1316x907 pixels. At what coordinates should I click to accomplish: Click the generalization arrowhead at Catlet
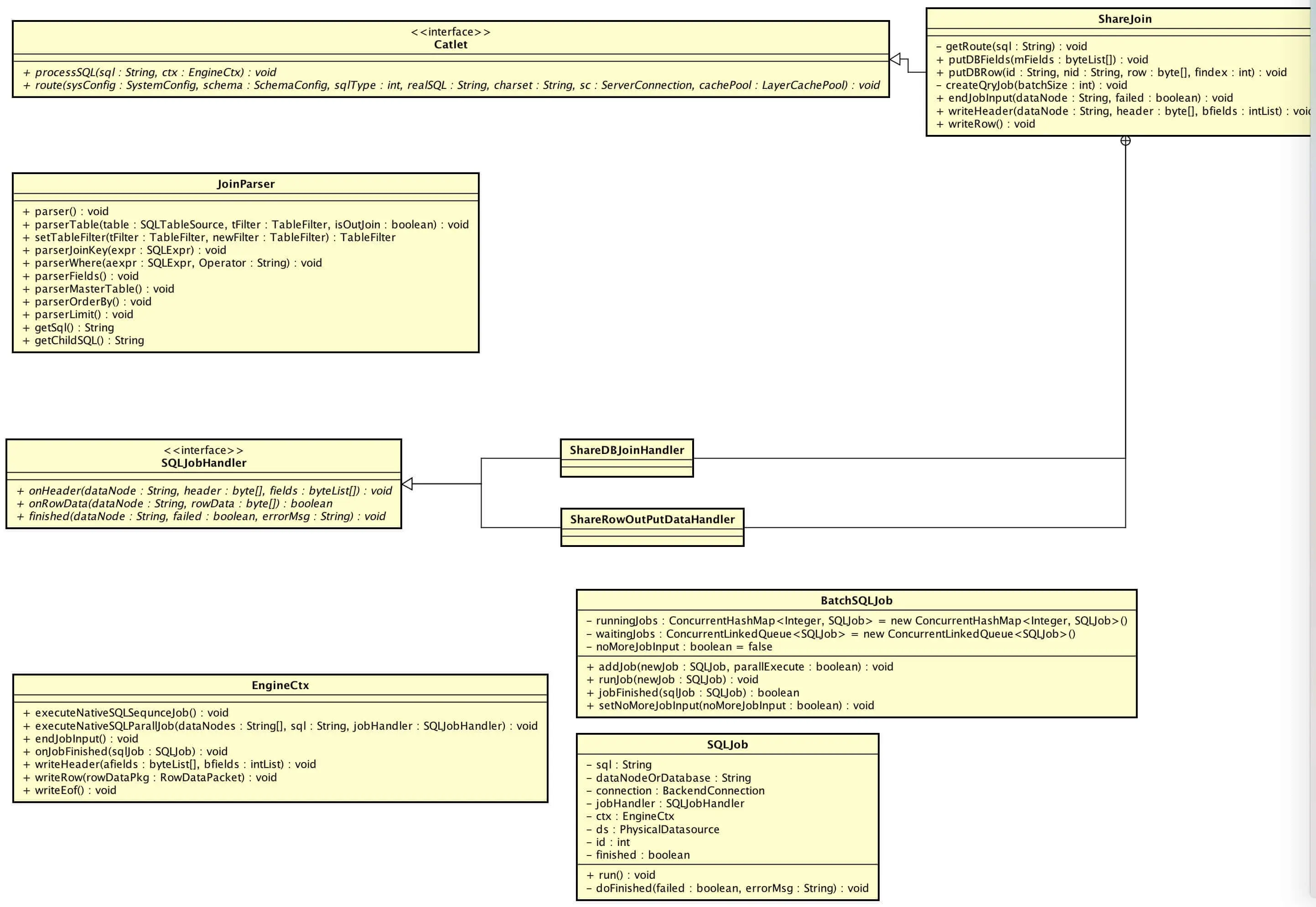click(895, 59)
